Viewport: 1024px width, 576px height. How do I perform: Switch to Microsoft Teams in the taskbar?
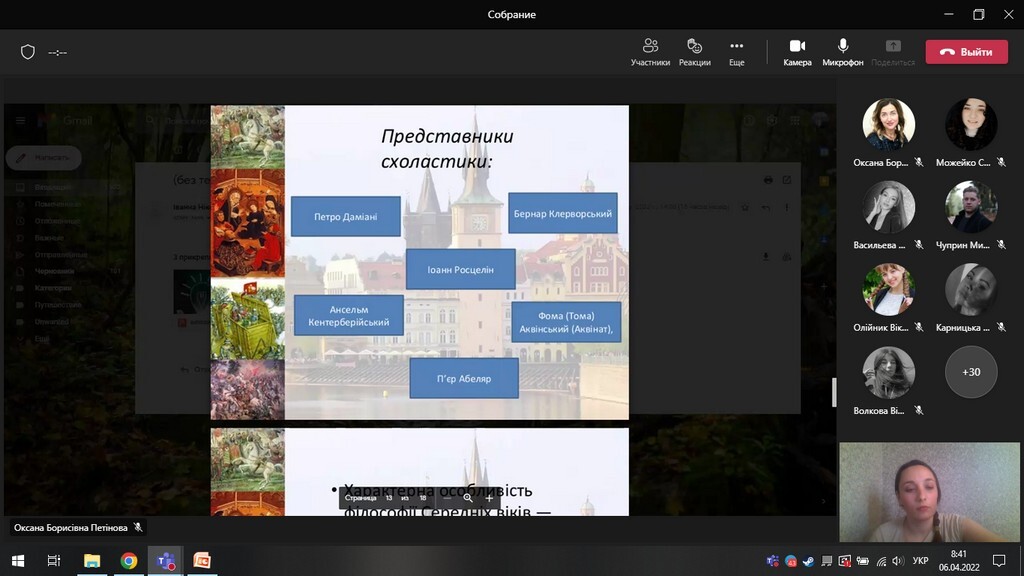165,561
